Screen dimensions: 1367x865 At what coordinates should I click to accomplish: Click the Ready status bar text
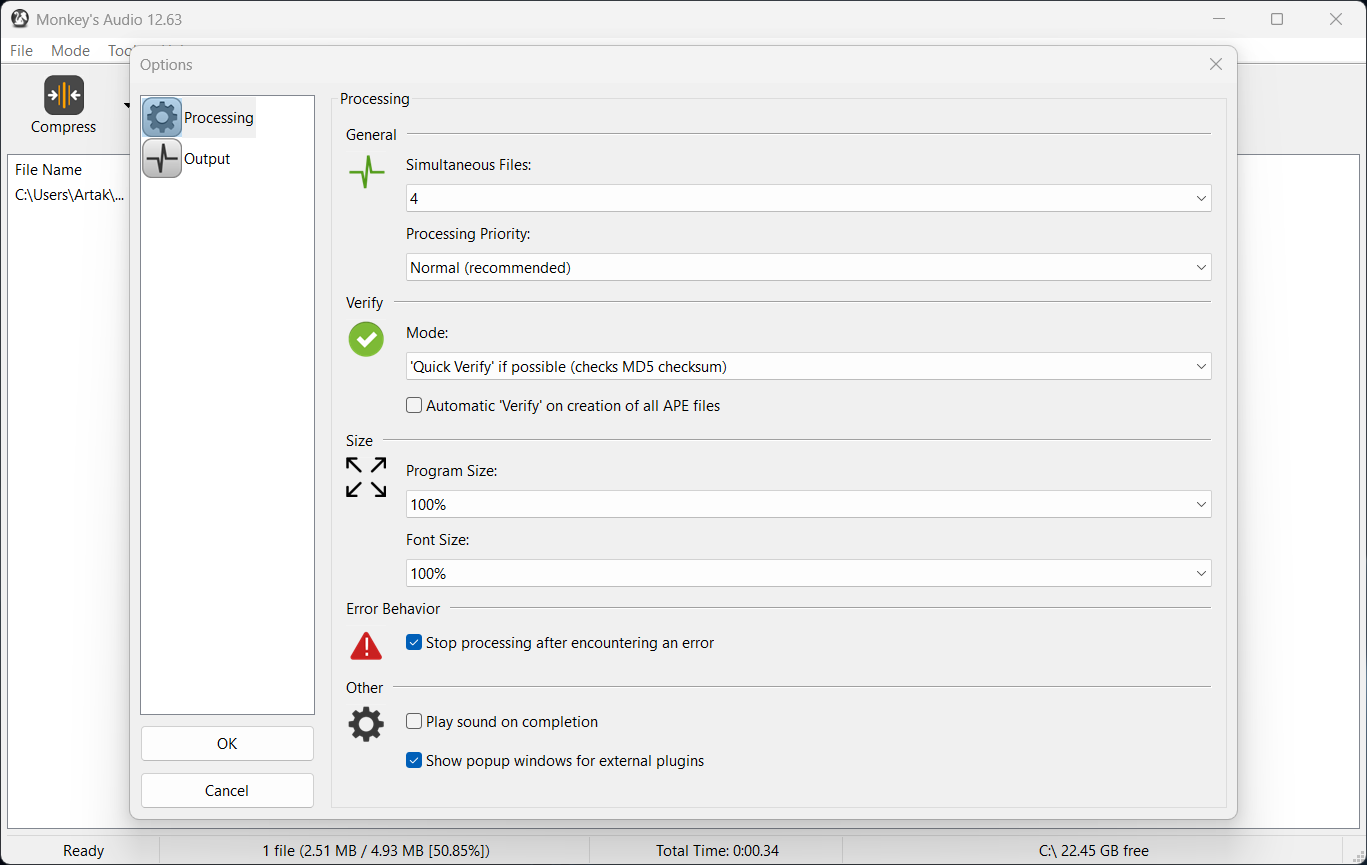pyautogui.click(x=83, y=851)
